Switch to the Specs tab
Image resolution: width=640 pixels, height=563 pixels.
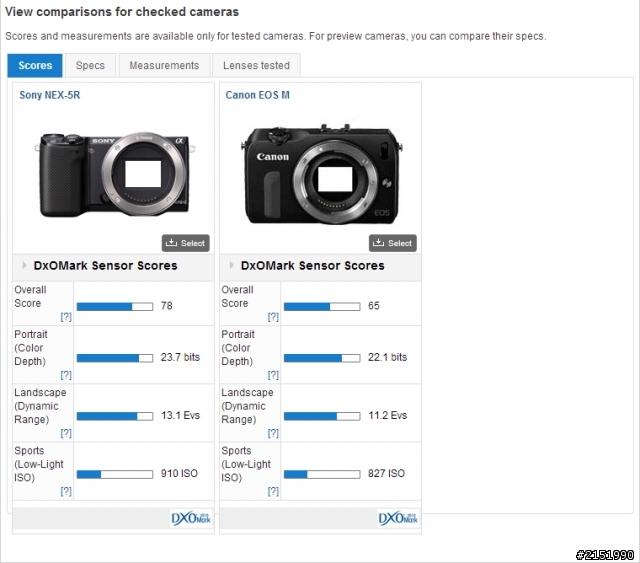tap(90, 65)
